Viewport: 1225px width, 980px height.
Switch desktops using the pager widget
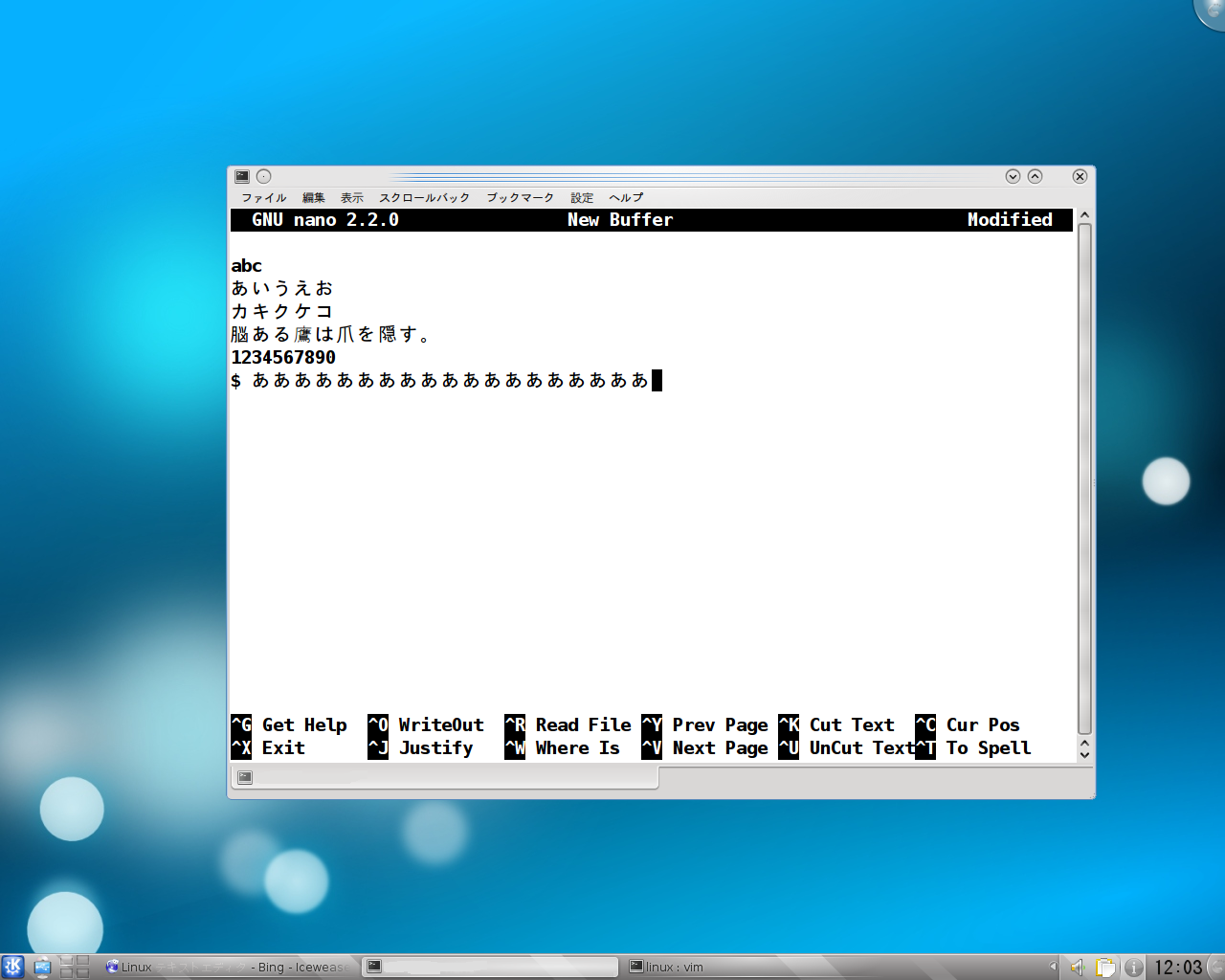[x=75, y=967]
